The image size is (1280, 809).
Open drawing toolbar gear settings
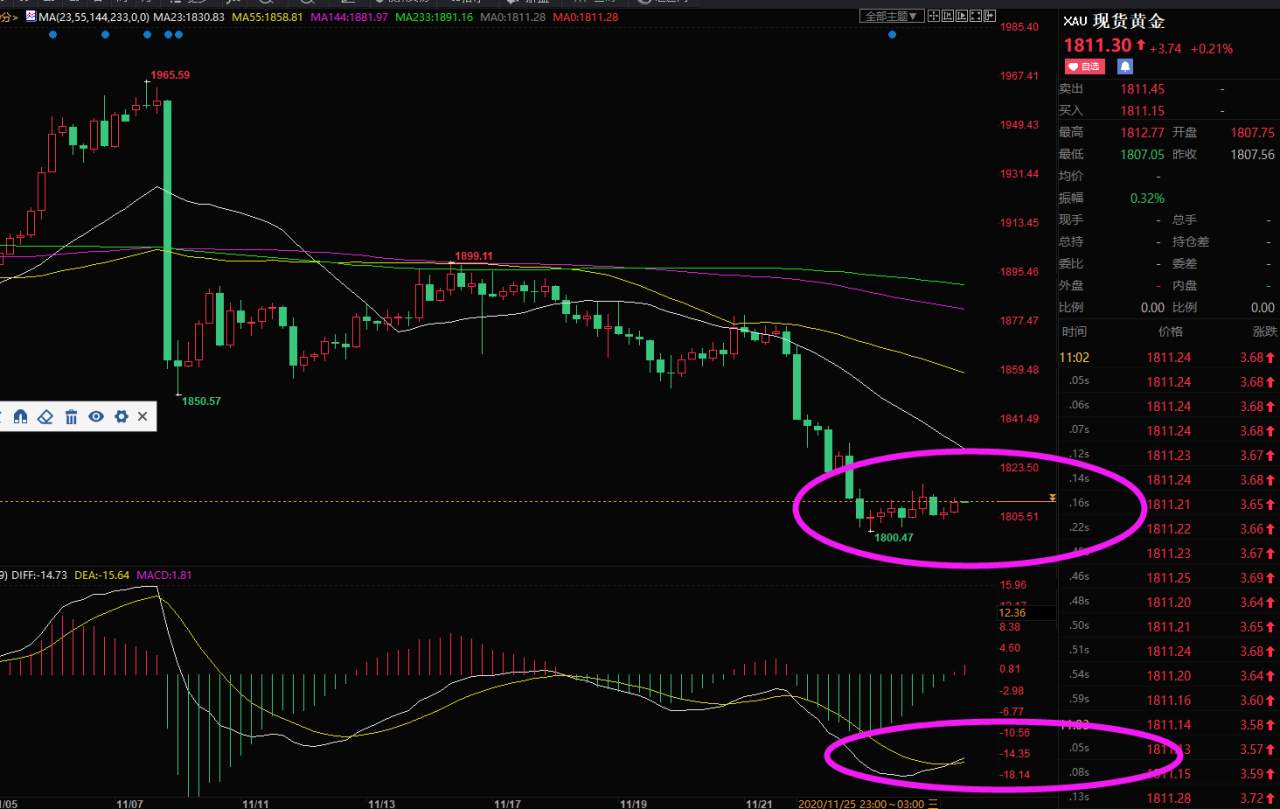[x=121, y=416]
